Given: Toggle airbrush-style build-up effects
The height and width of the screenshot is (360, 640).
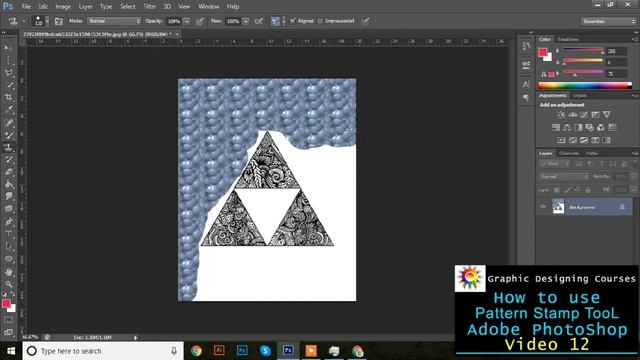Looking at the screenshot, I should 259,21.
